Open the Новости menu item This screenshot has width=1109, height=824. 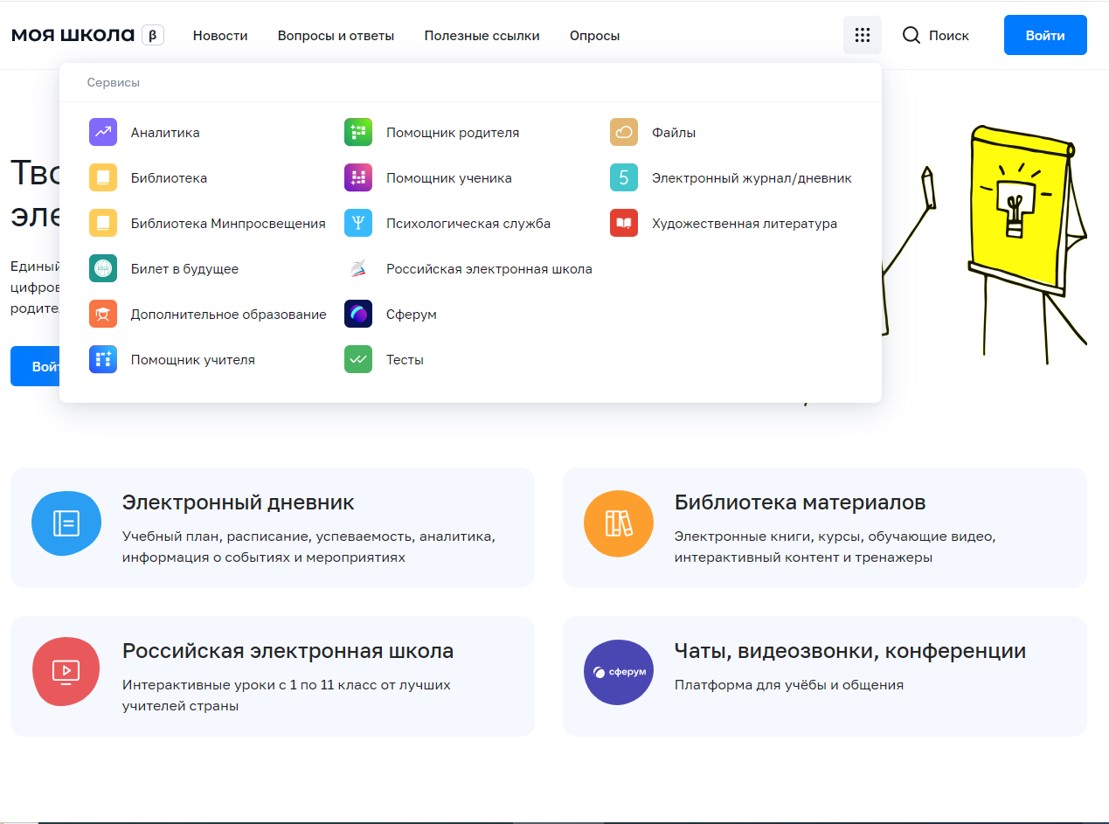pyautogui.click(x=220, y=36)
